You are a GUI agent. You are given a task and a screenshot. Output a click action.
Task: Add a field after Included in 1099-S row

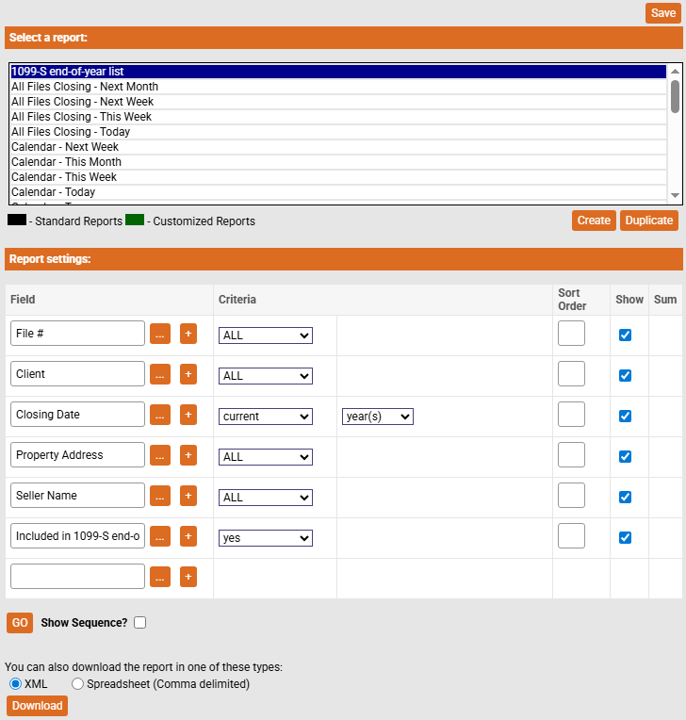pyautogui.click(x=188, y=536)
